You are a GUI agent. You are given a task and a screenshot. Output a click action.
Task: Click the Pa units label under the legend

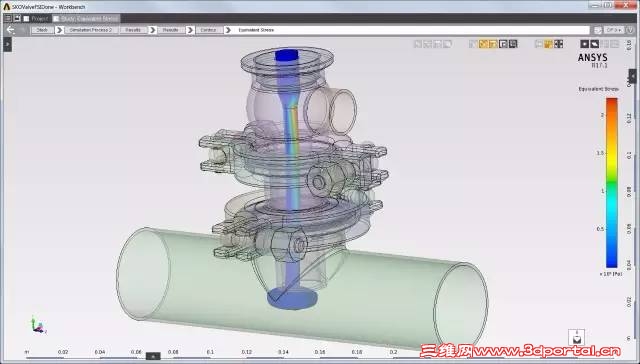(611, 274)
